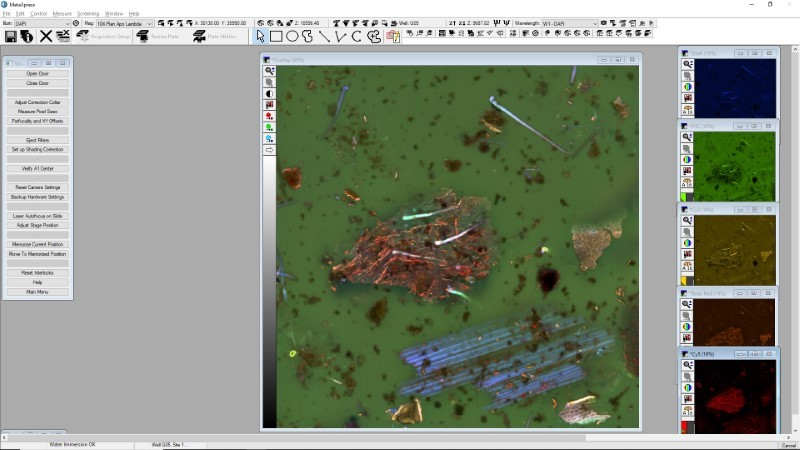This screenshot has height=450, width=800.
Task: Click Backup Hardware Settings button
Action: tap(37, 197)
